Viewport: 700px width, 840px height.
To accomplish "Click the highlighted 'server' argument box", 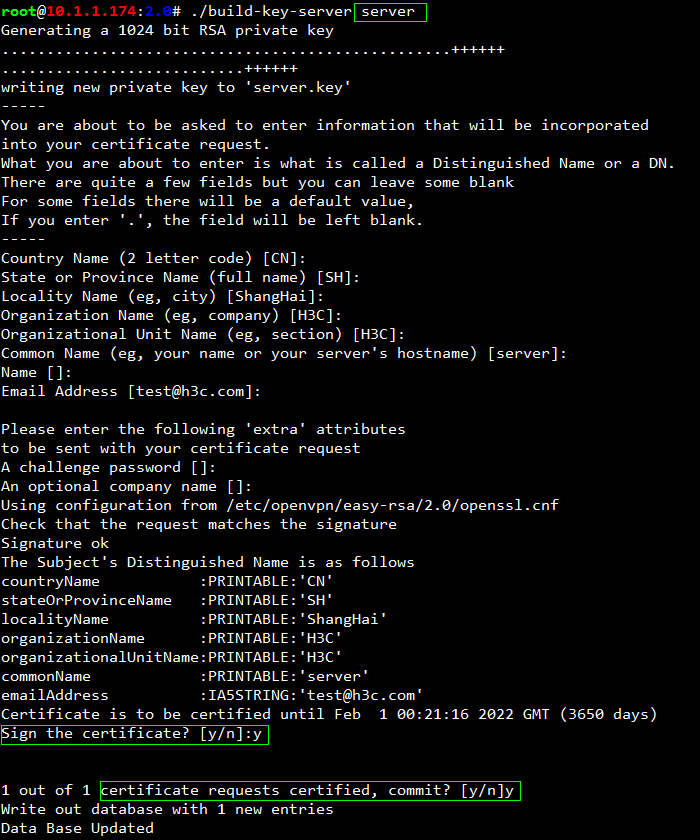I will [390, 12].
